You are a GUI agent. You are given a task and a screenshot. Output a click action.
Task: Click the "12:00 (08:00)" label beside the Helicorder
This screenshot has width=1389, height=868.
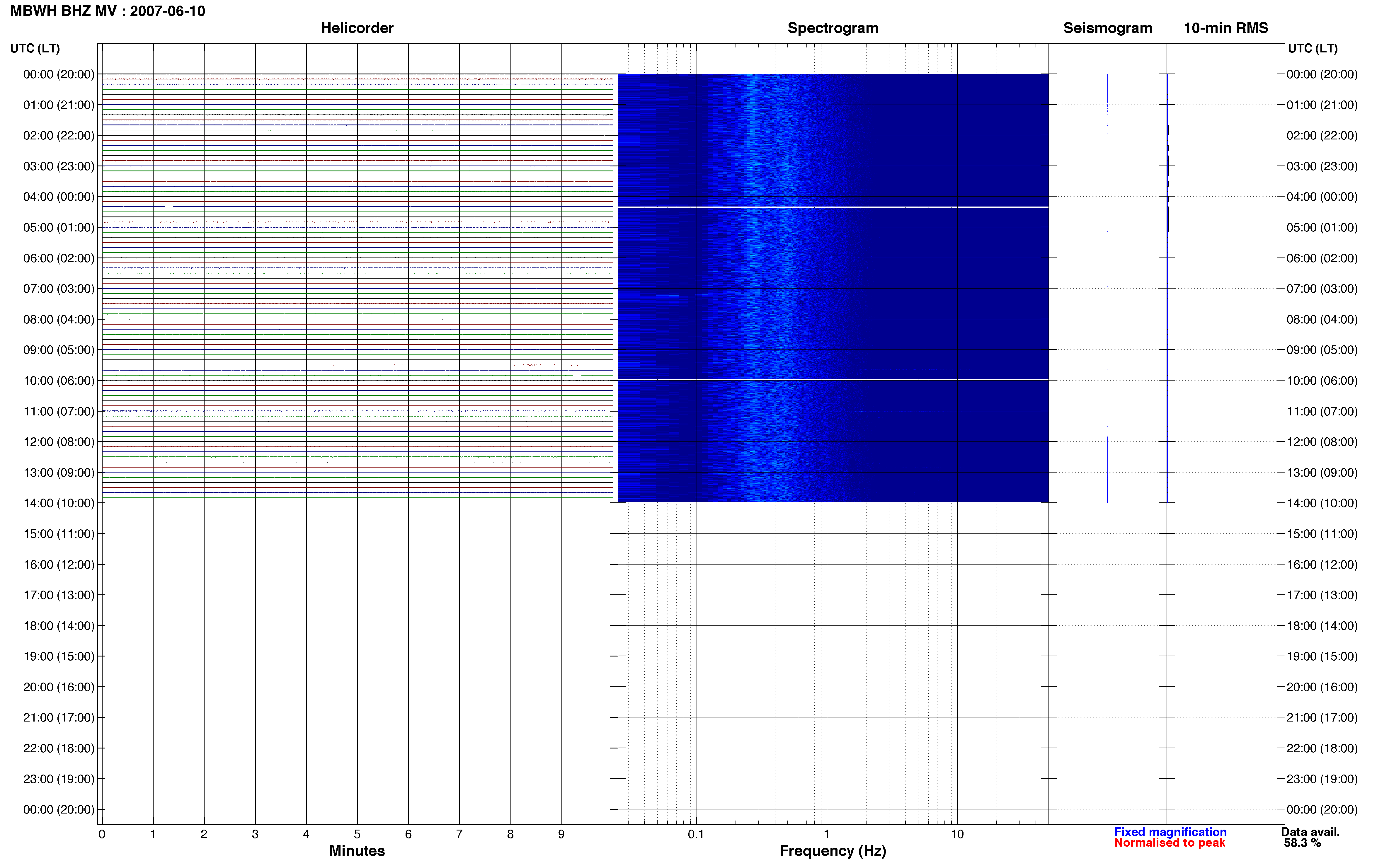(59, 442)
